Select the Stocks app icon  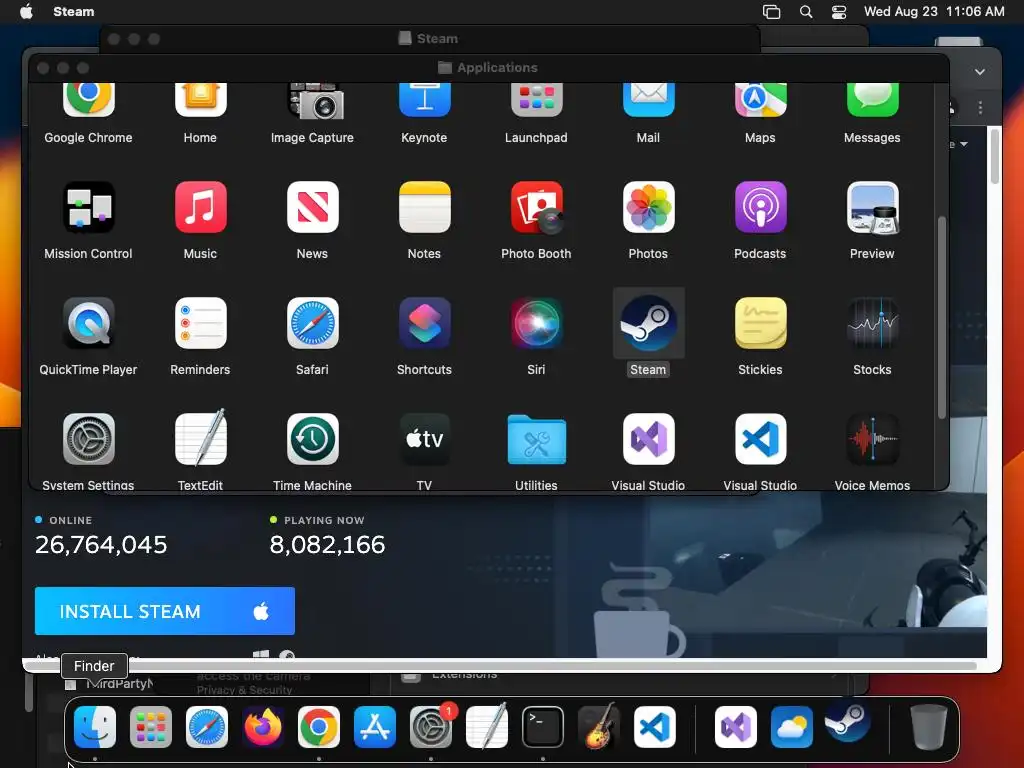(872, 323)
